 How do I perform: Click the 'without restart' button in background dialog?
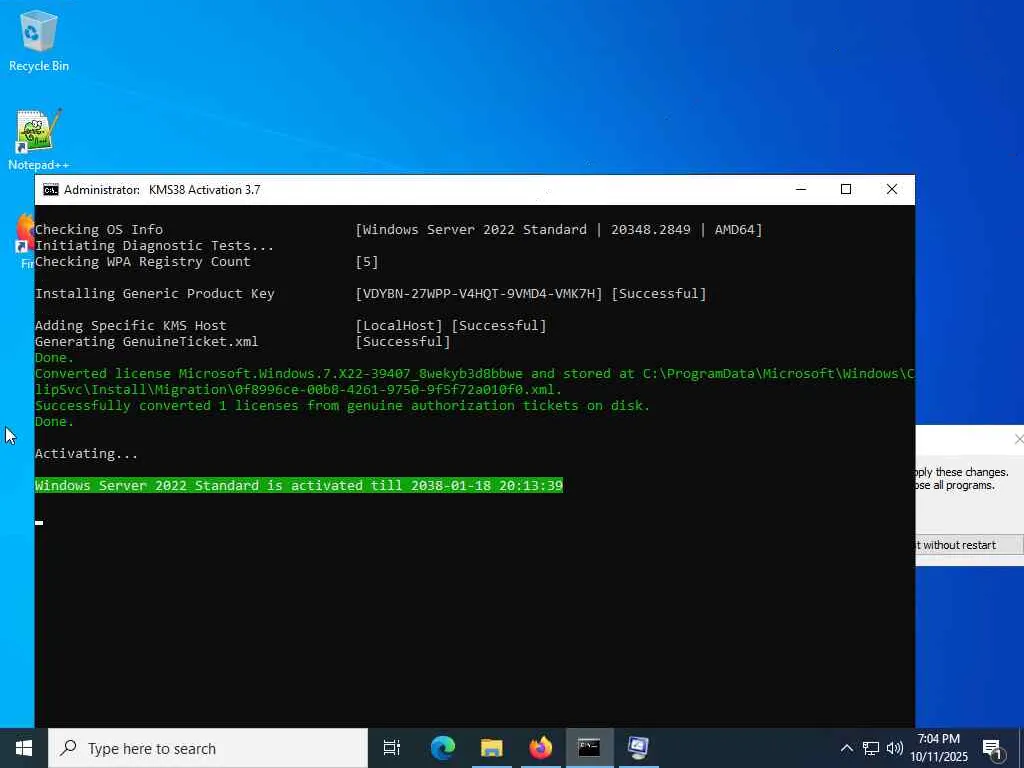[x=969, y=545]
